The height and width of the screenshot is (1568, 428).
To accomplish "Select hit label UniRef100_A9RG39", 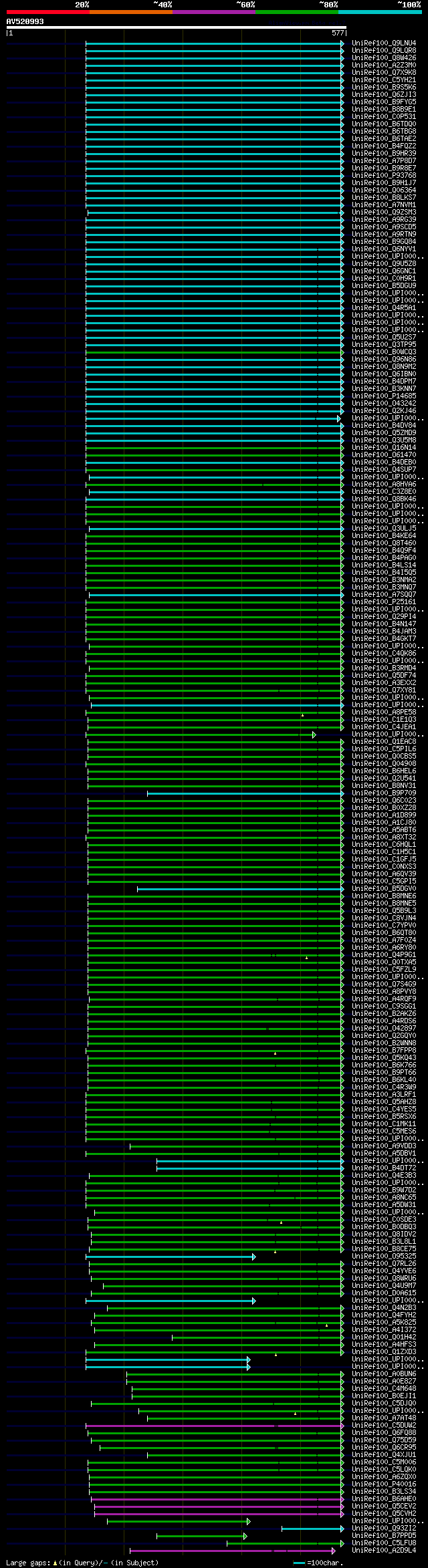I will pos(384,220).
